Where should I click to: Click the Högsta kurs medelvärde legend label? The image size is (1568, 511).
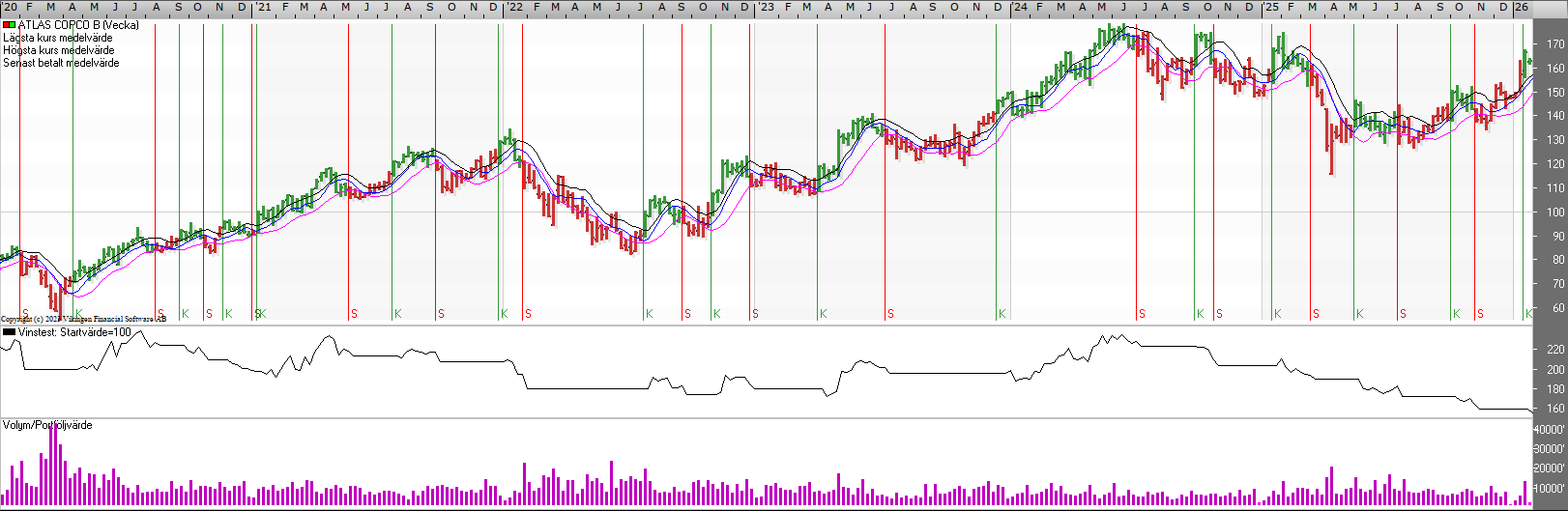pyautogui.click(x=58, y=50)
